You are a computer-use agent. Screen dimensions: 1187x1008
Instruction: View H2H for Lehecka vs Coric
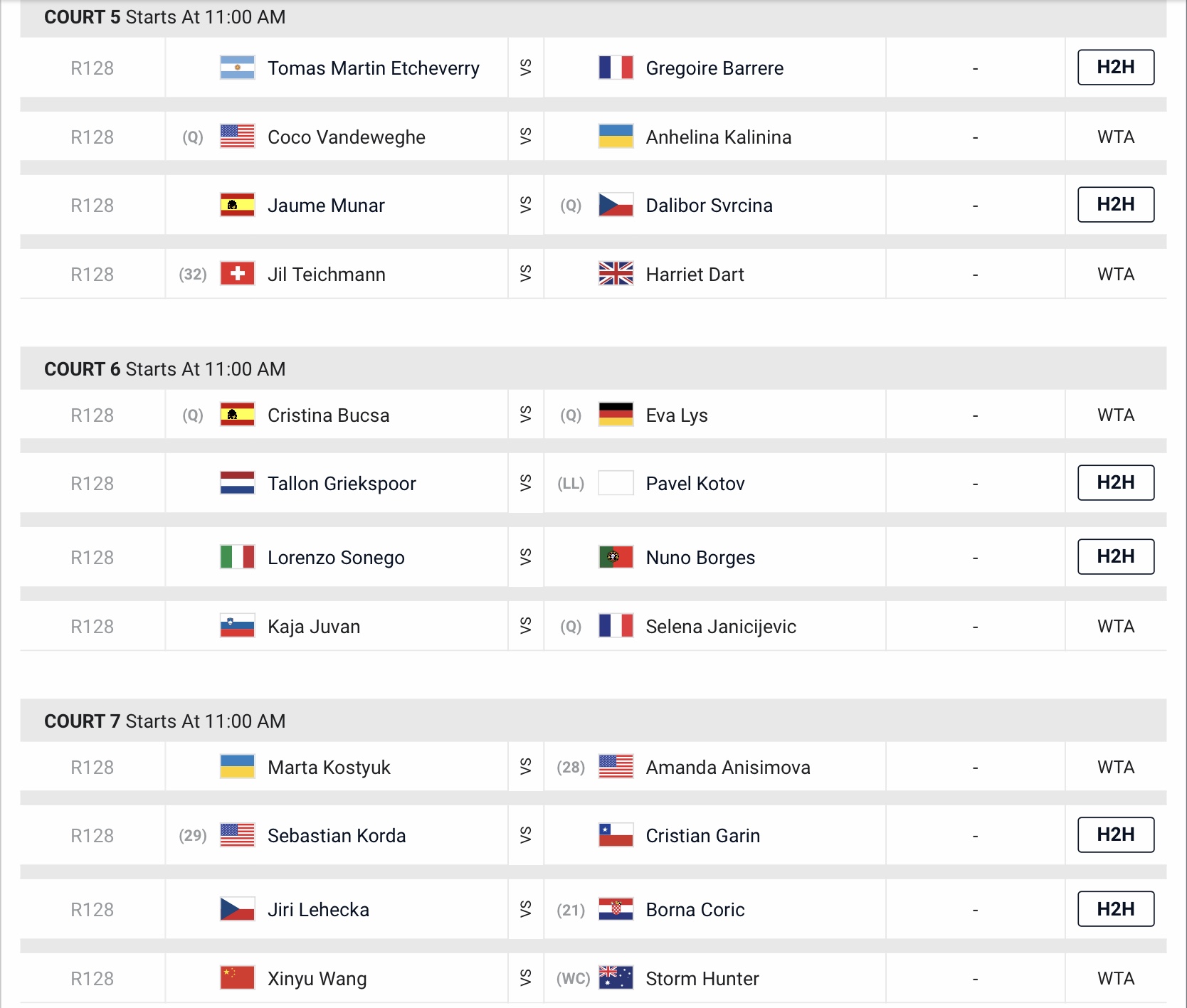(x=1115, y=909)
